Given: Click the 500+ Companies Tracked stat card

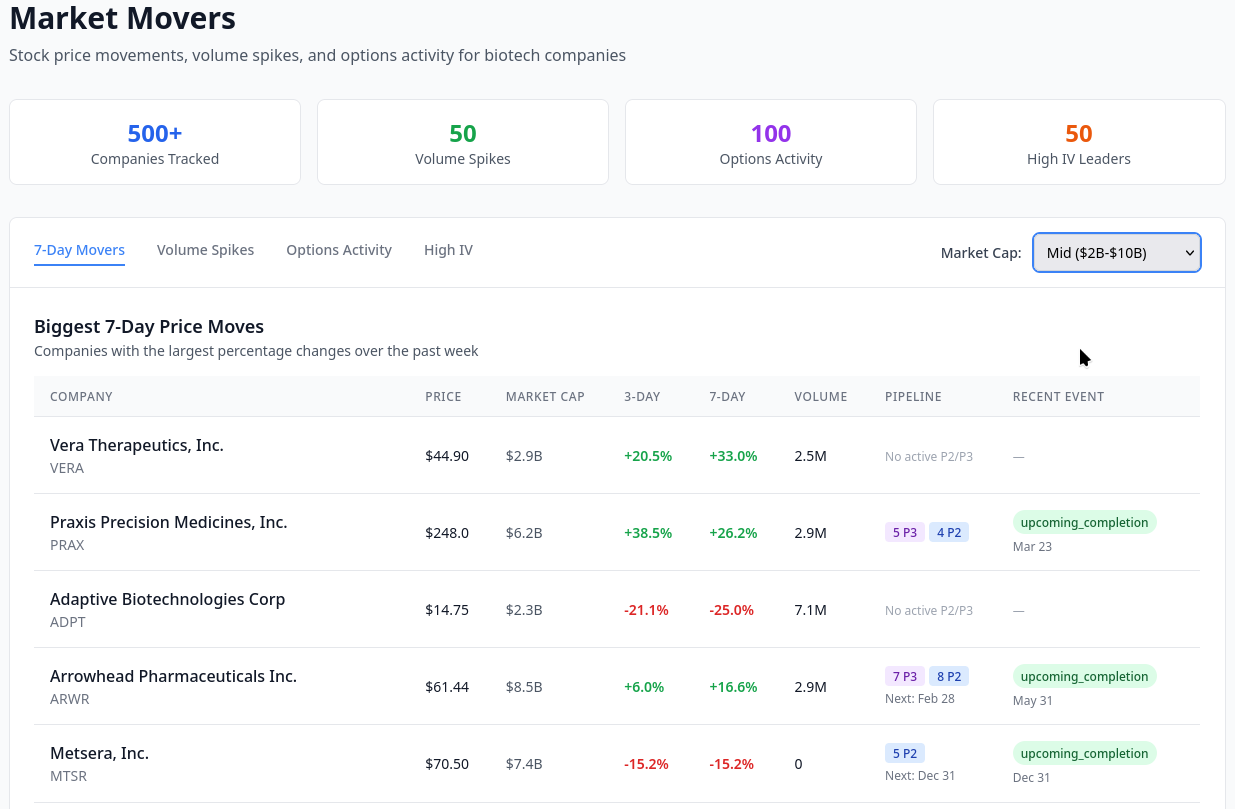Looking at the screenshot, I should pos(155,142).
